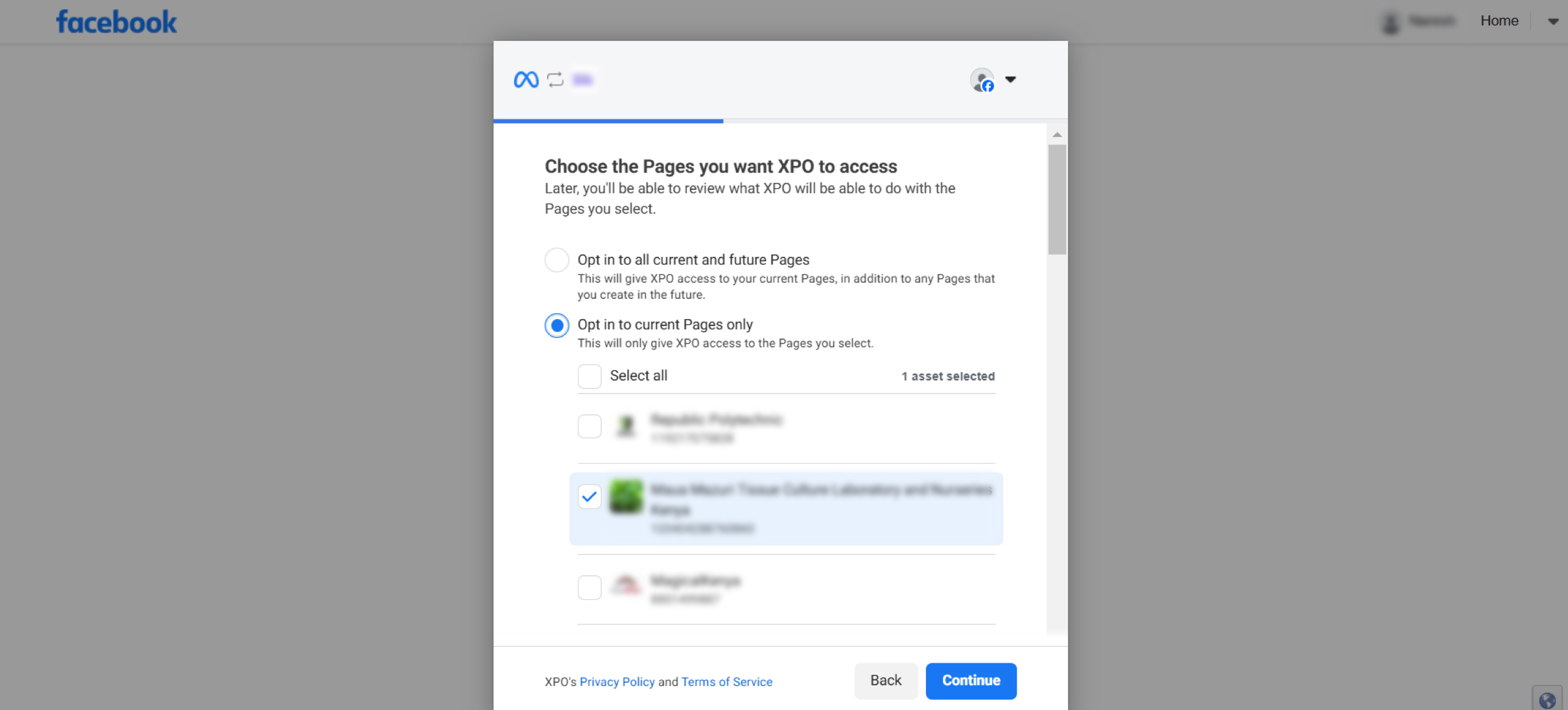Click the facebook logo in top bar

pyautogui.click(x=116, y=21)
